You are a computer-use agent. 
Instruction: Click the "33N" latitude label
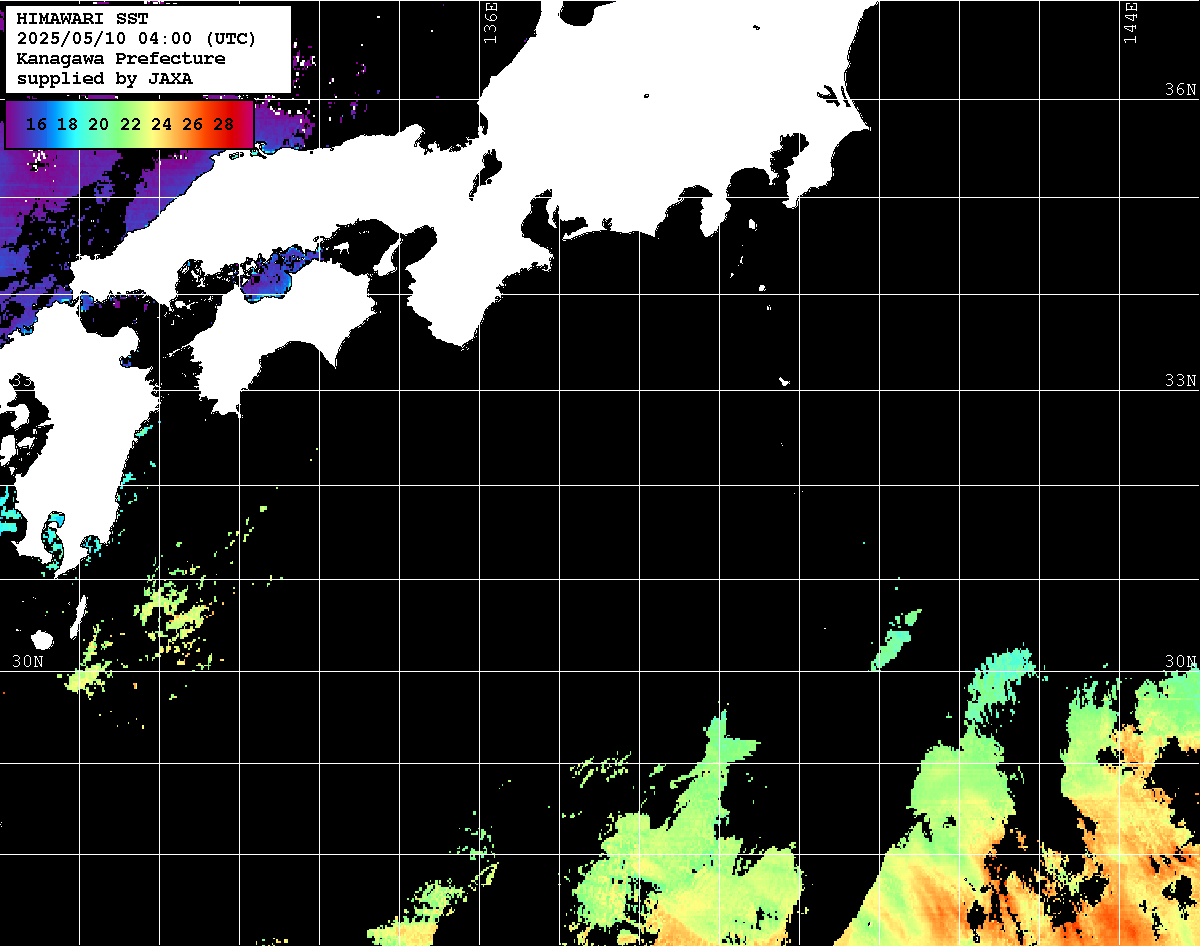(x=1180, y=381)
